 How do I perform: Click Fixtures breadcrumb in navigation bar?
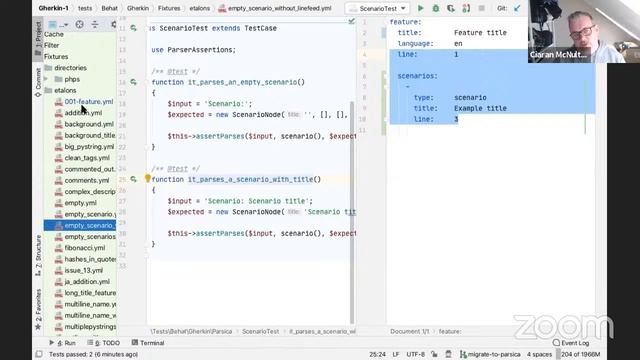tap(169, 8)
